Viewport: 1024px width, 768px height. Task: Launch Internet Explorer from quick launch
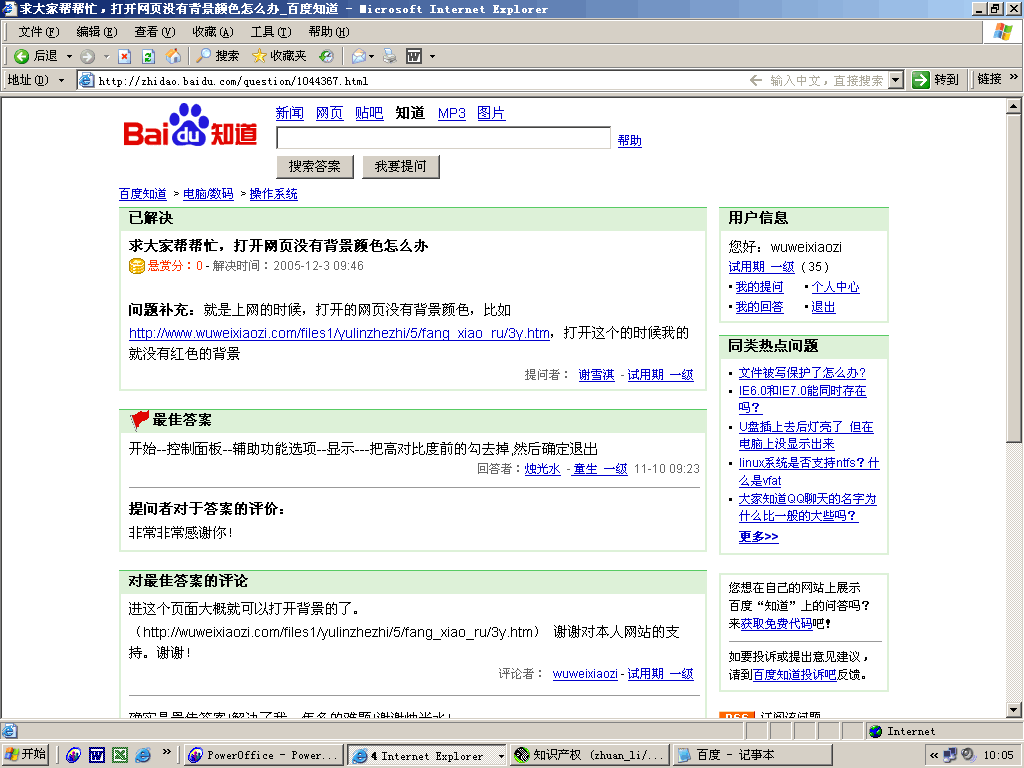[x=143, y=756]
